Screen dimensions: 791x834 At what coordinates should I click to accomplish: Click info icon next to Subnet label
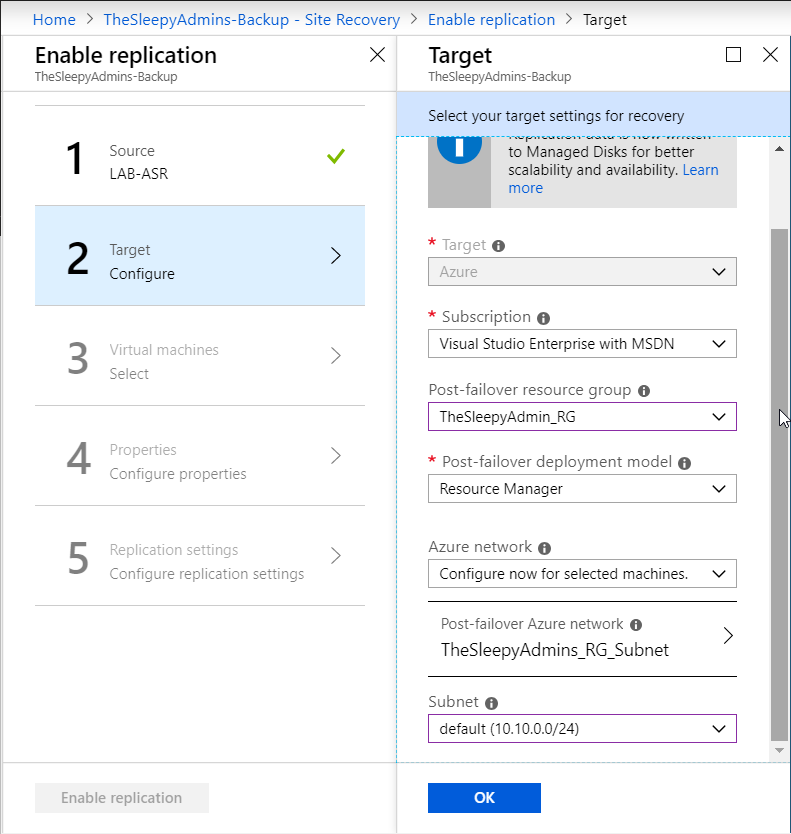point(492,703)
